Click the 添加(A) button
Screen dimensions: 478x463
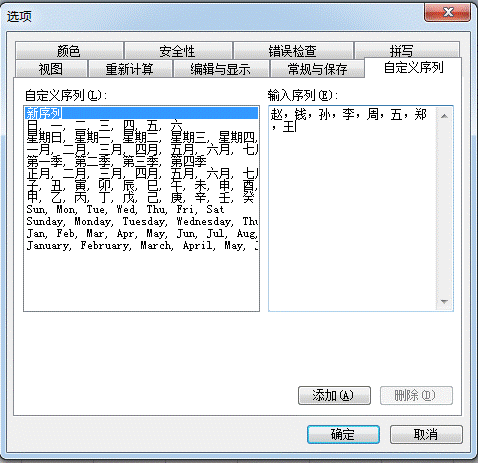point(334,395)
